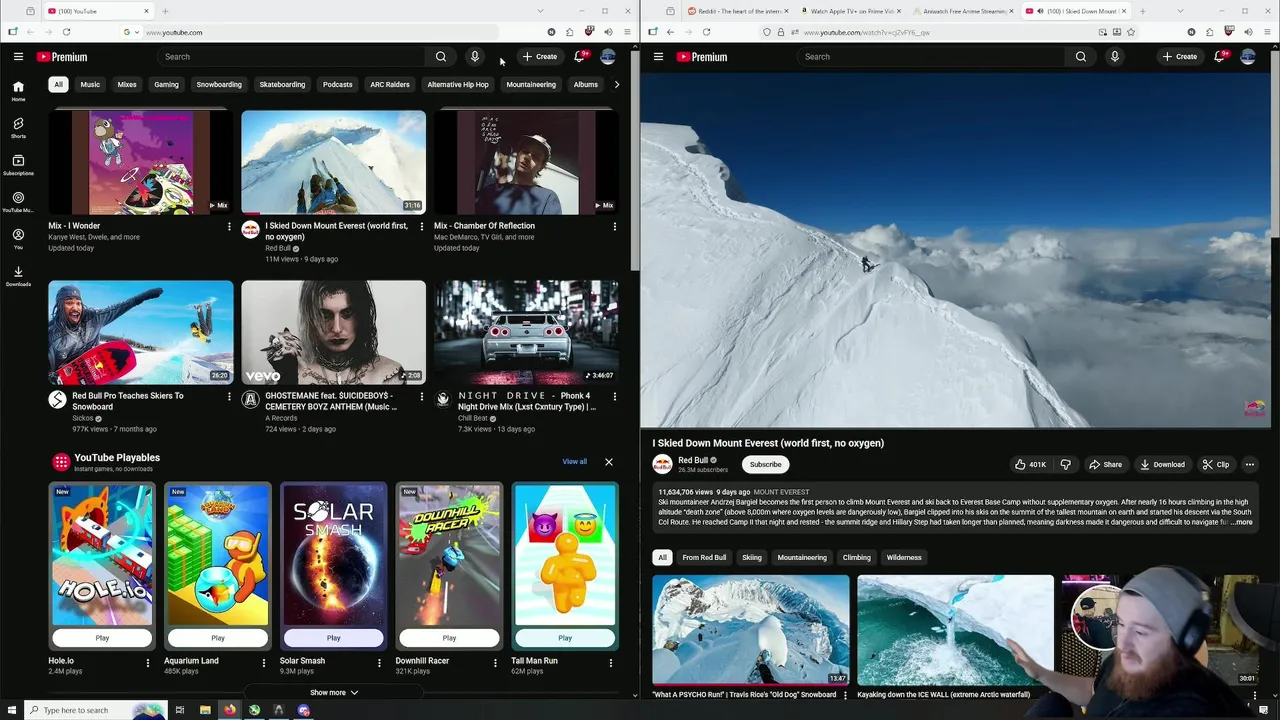This screenshot has height=720, width=1280.
Task: Click YouTube Premium logo in left window
Action: [62, 57]
